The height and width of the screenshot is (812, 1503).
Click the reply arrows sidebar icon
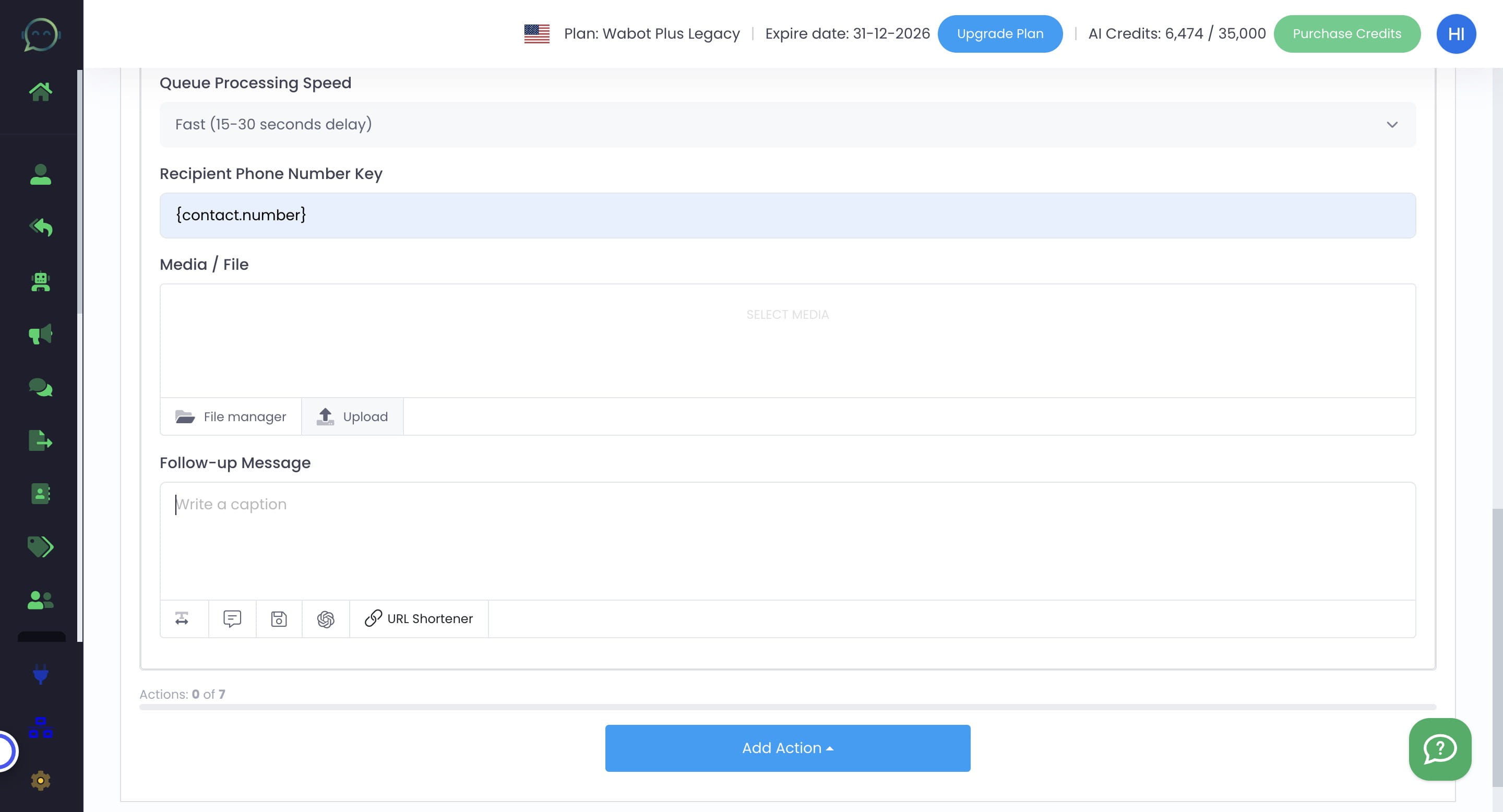point(40,227)
